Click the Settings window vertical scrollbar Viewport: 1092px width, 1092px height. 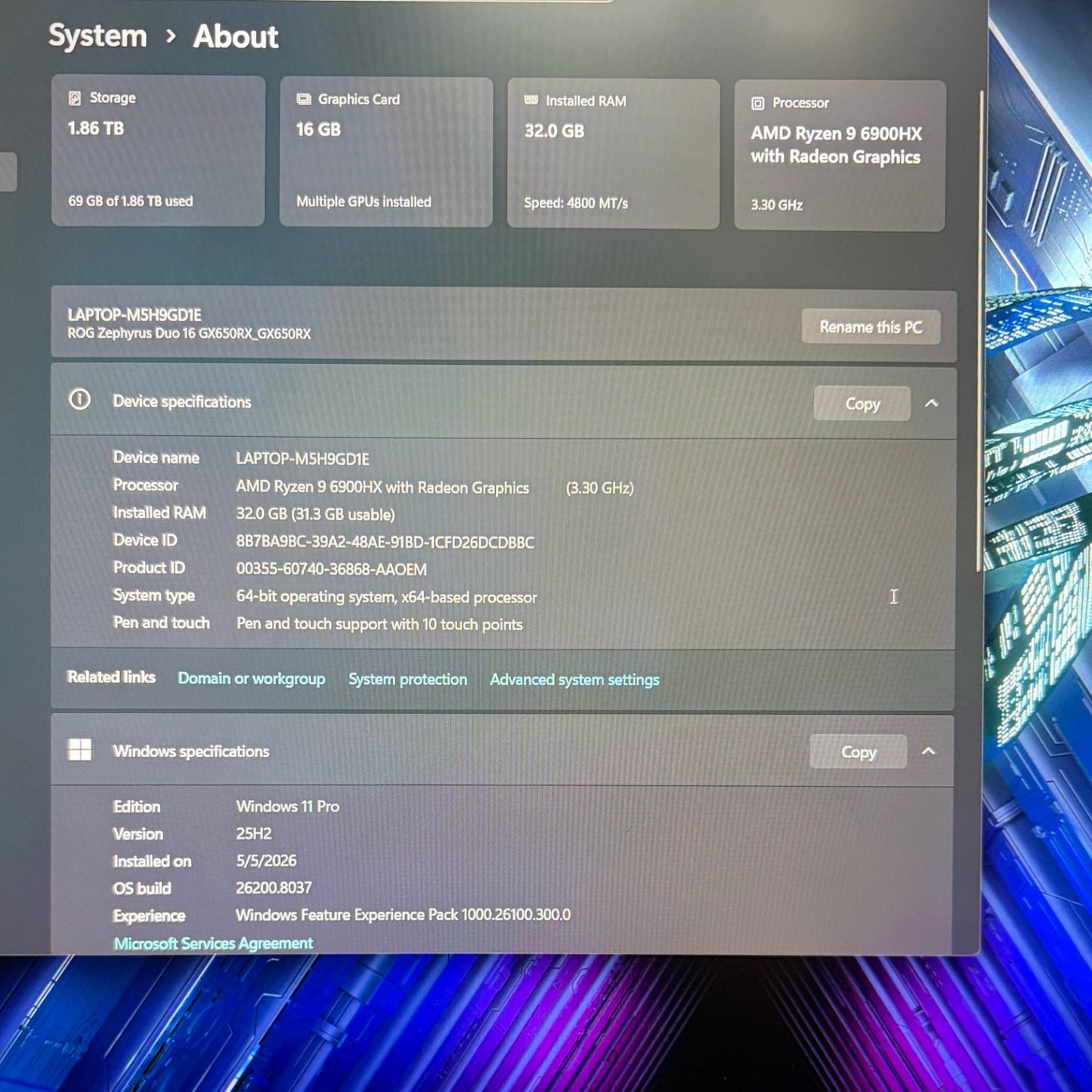pyautogui.click(x=979, y=333)
